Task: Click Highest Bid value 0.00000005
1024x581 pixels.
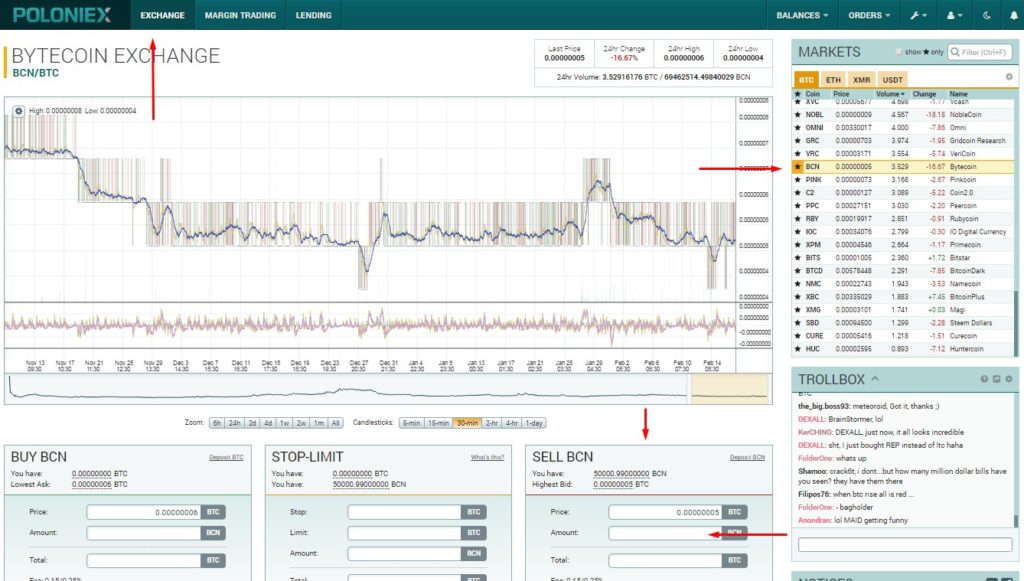Action: [613, 484]
